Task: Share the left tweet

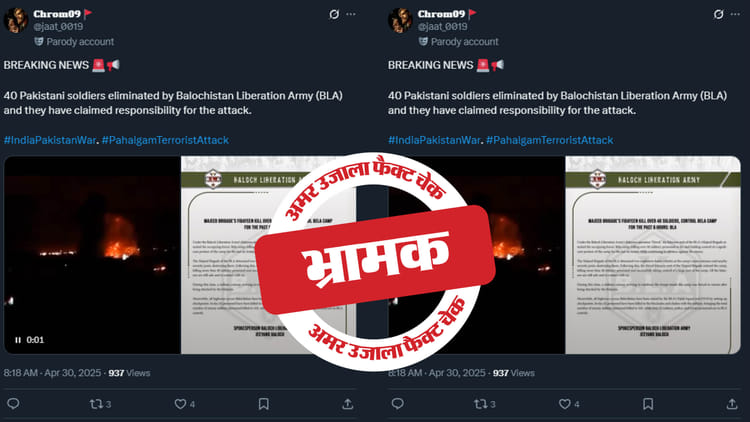Action: (348, 404)
